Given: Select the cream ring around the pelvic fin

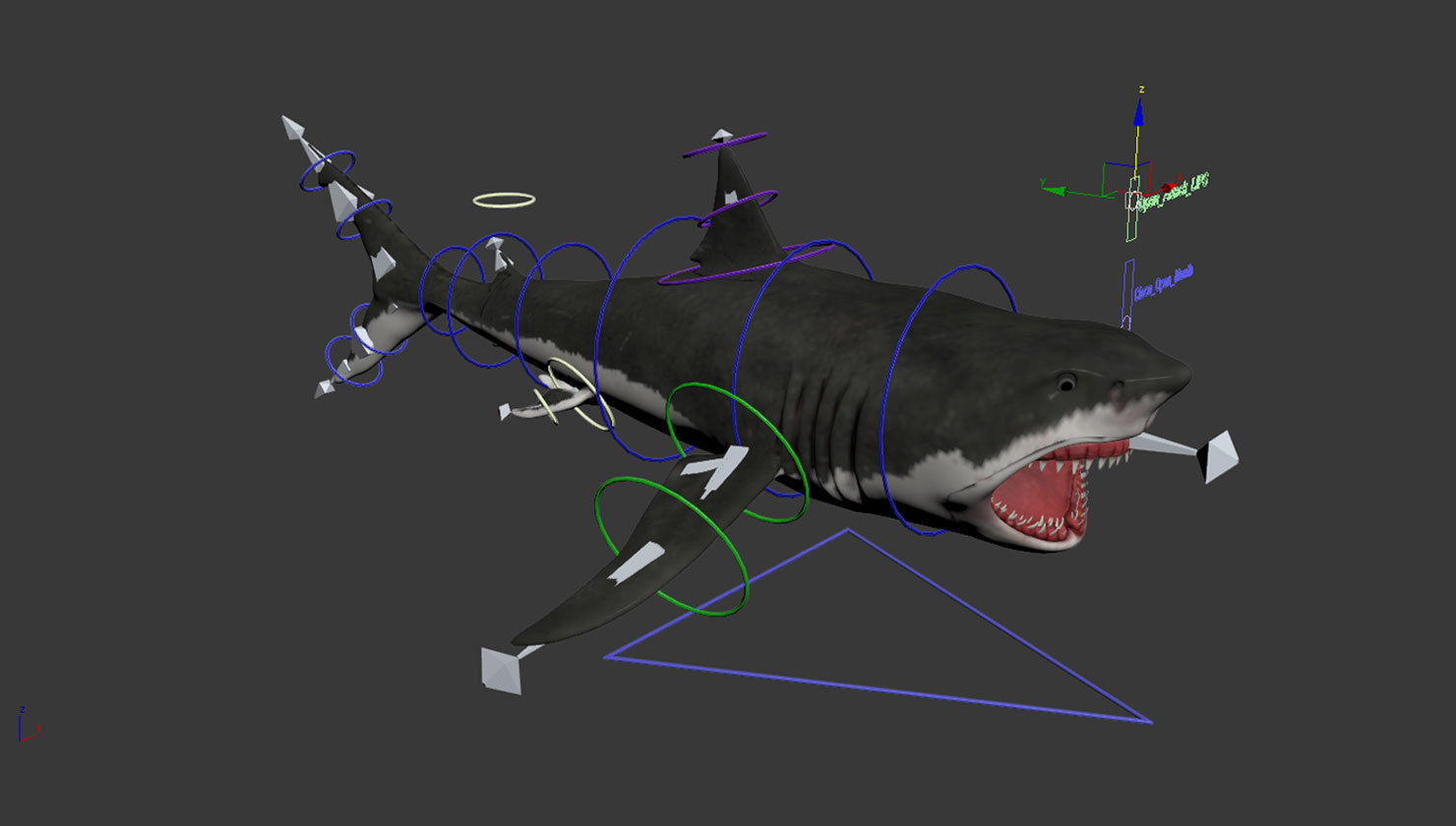Looking at the screenshot, I should (x=580, y=394).
